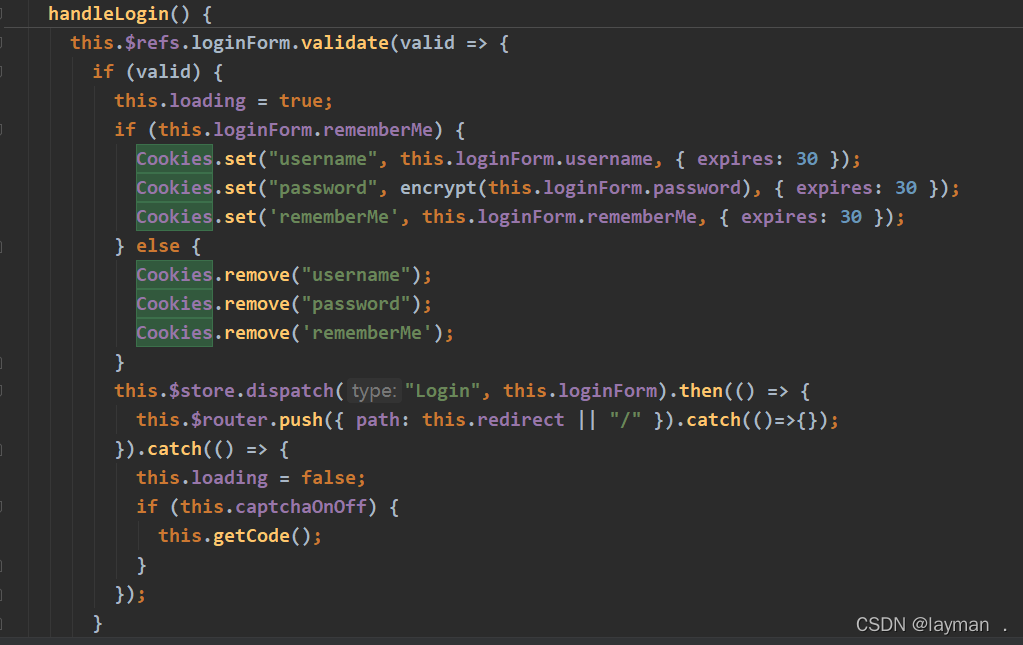Click highlighted Cookies before remove('rememberMe')
The width and height of the screenshot is (1023, 645).
tap(174, 333)
